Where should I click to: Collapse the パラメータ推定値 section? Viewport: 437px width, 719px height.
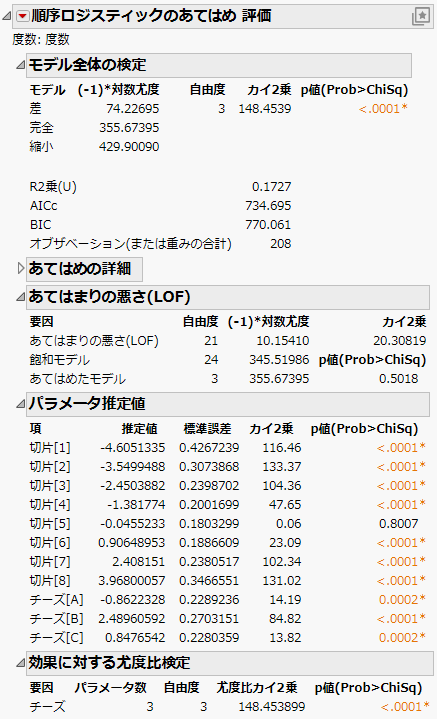(x=20, y=404)
